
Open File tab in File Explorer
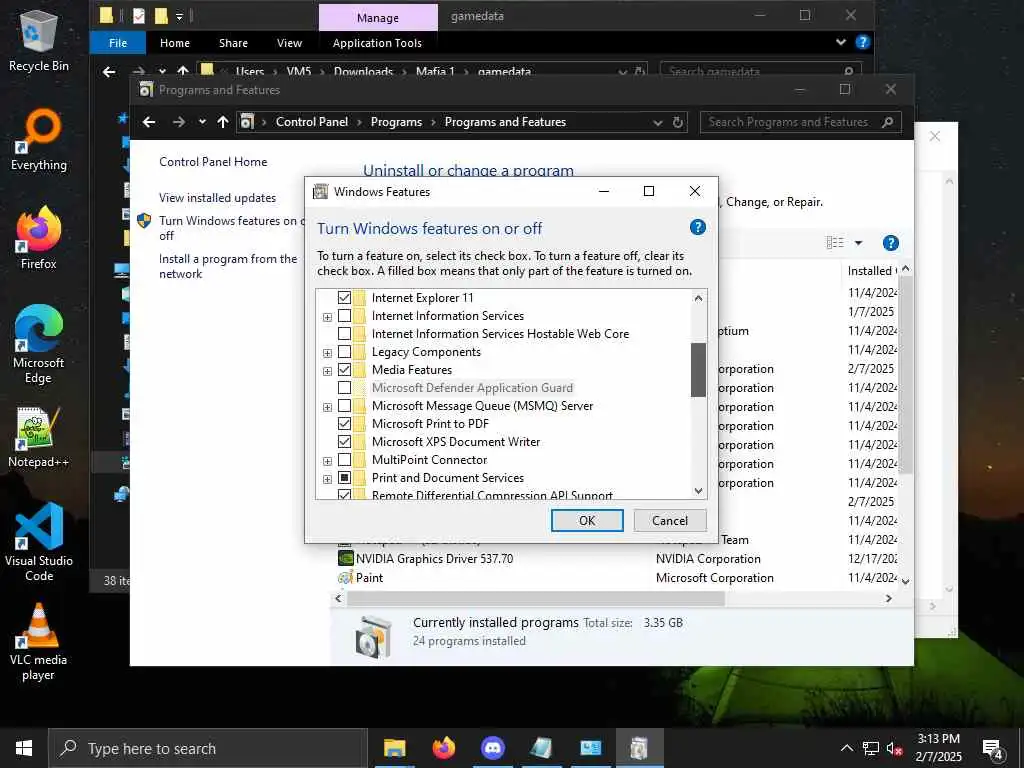[118, 43]
